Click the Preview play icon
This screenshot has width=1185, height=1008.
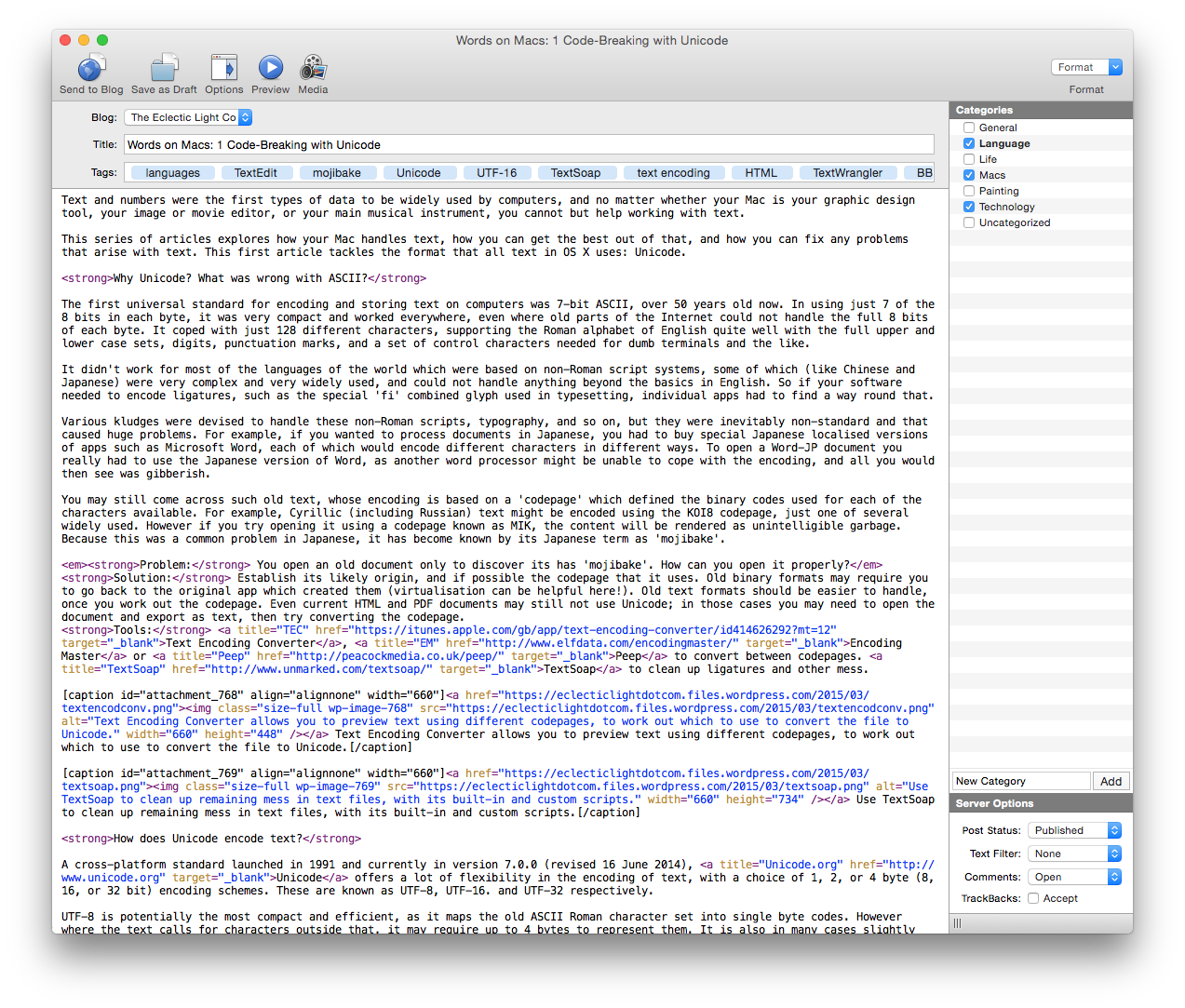(270, 69)
